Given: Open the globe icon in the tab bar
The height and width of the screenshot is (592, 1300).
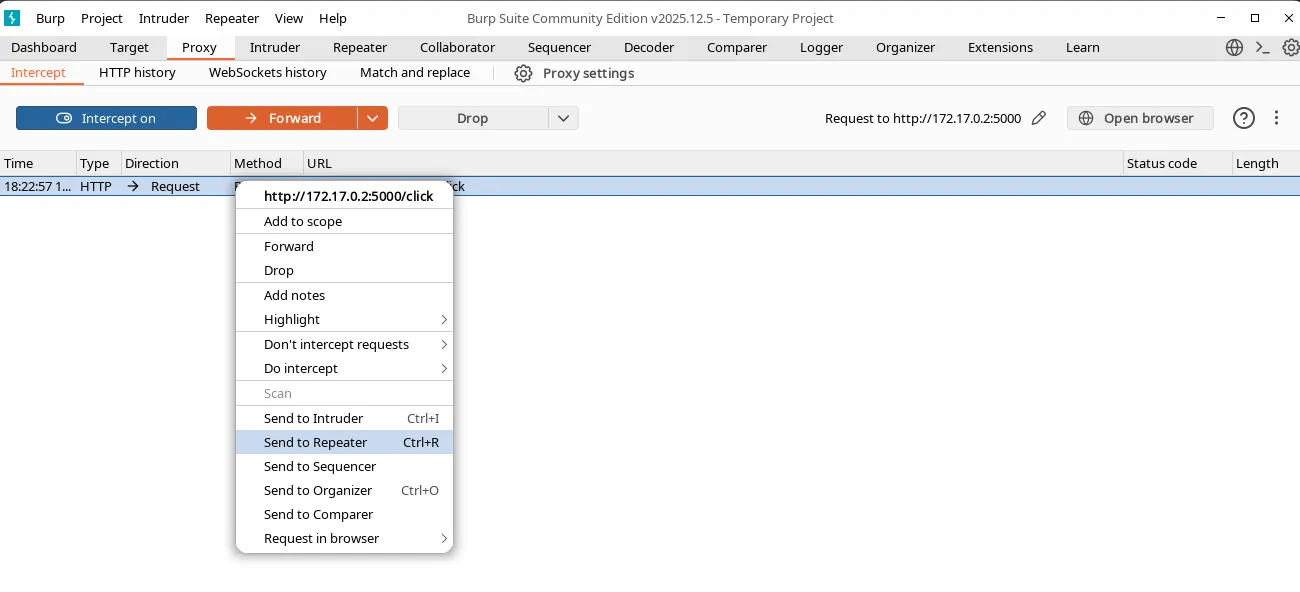Looking at the screenshot, I should (x=1235, y=47).
